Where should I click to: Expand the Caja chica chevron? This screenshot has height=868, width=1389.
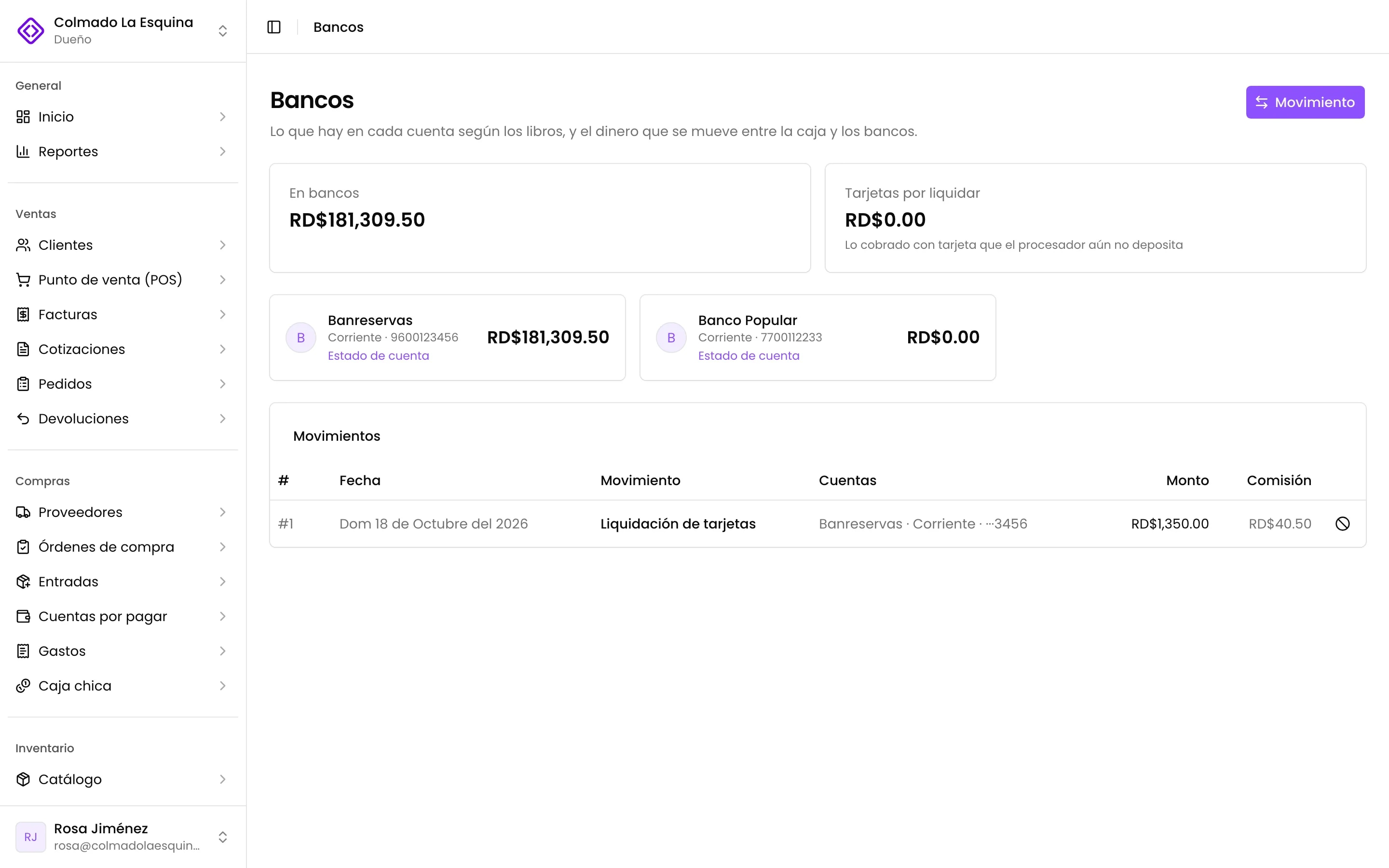point(223,686)
